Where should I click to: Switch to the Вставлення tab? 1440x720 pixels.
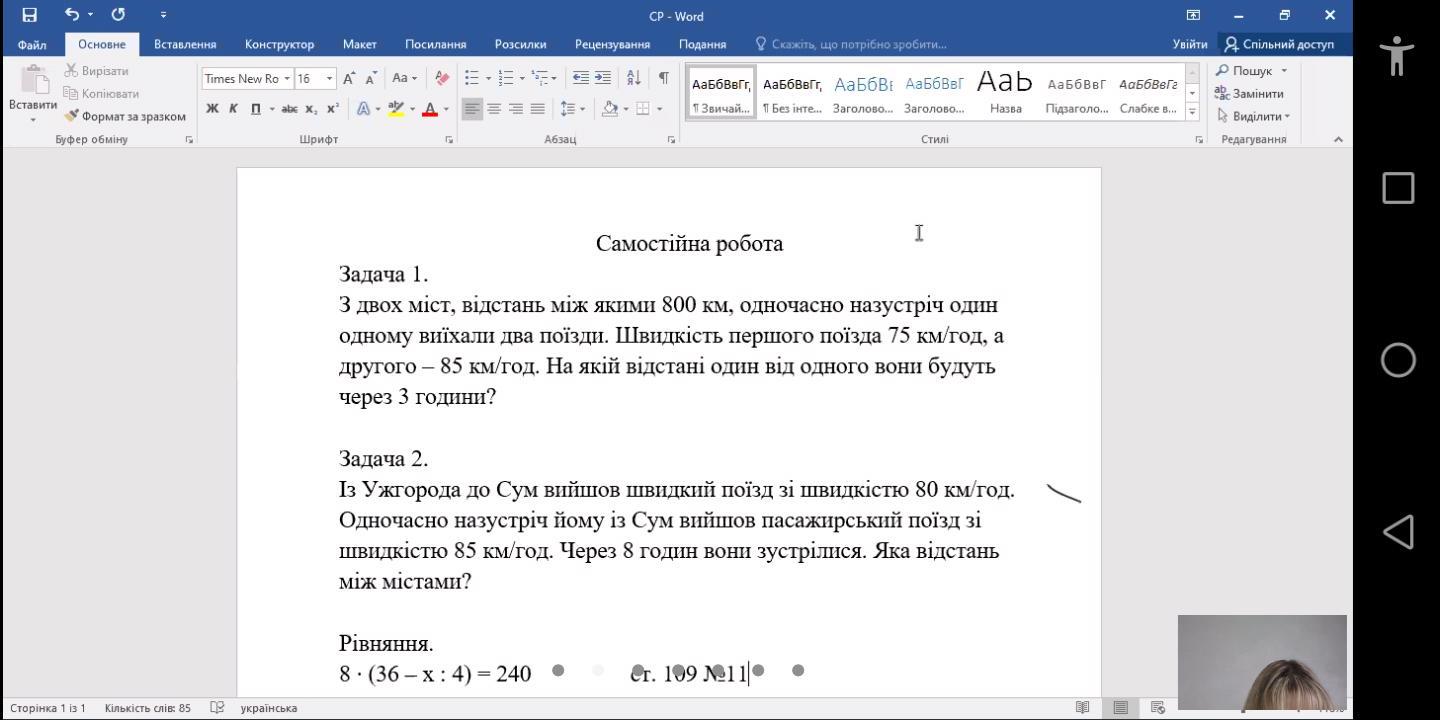click(185, 44)
